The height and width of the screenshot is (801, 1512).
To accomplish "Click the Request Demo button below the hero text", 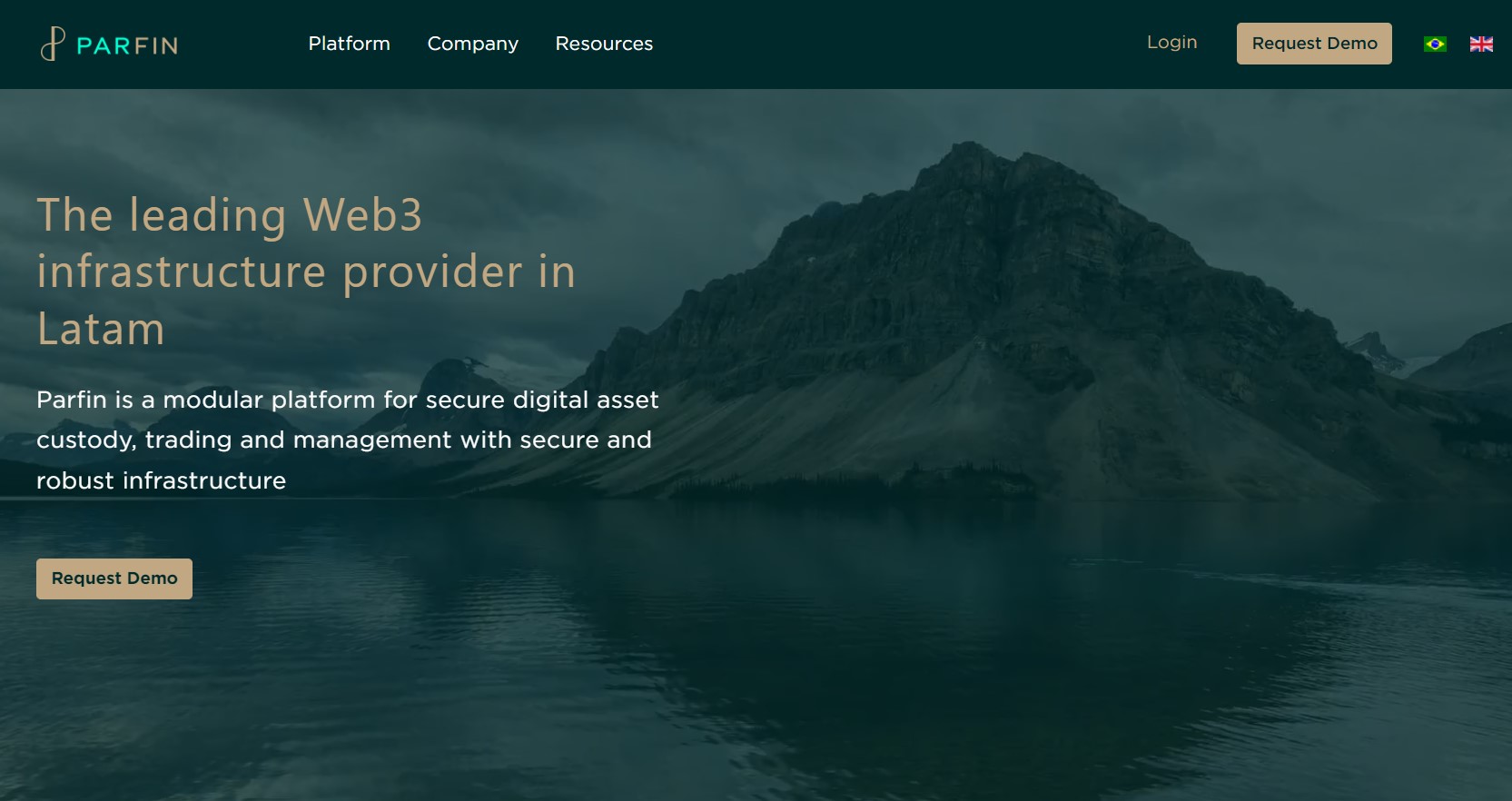I will [114, 578].
